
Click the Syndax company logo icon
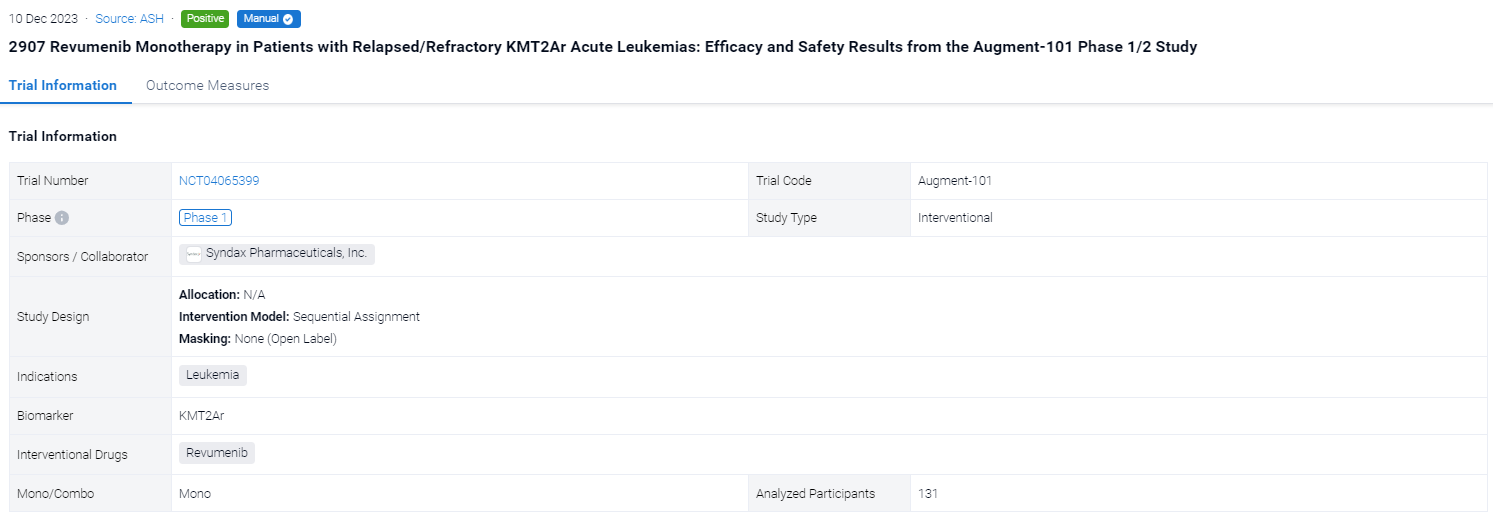tap(194, 254)
